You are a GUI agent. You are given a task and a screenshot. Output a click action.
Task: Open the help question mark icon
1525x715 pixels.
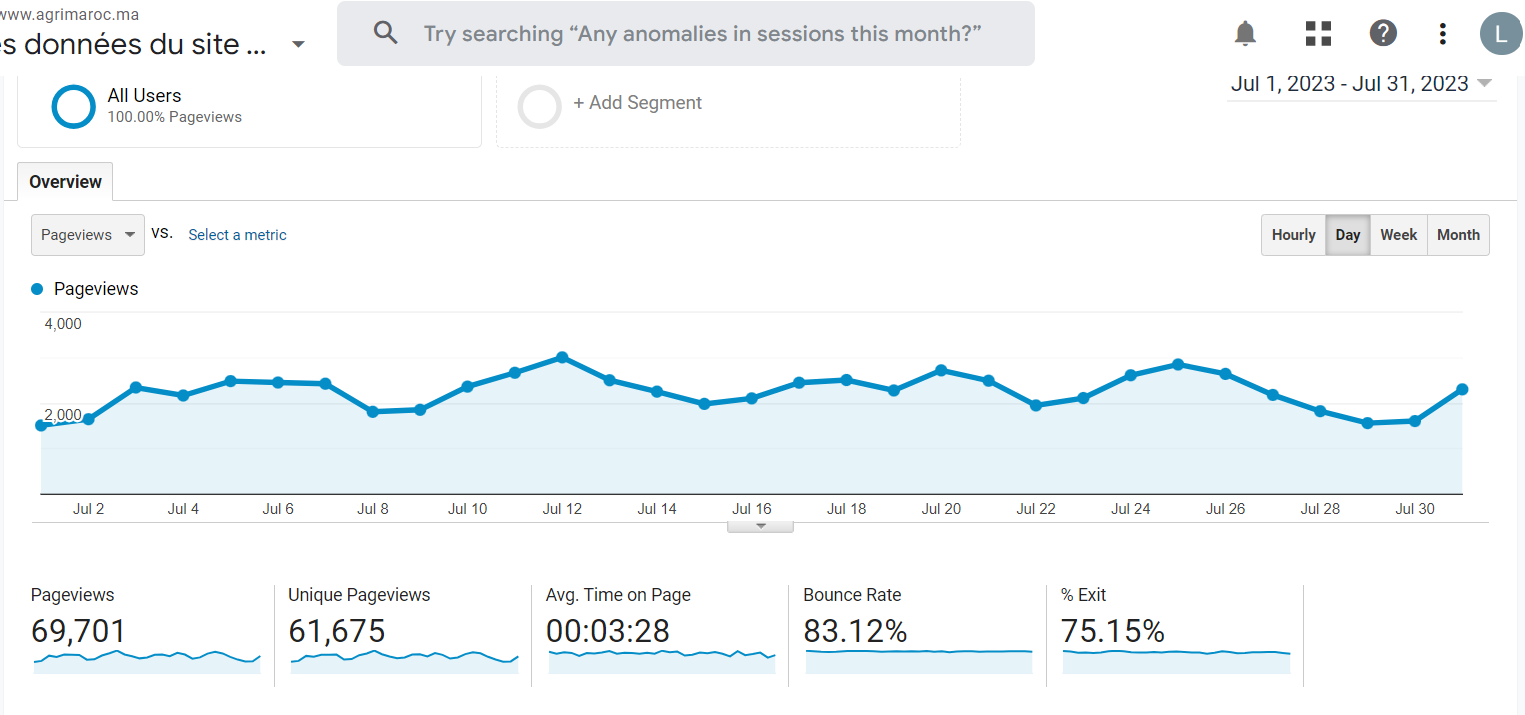(1383, 34)
